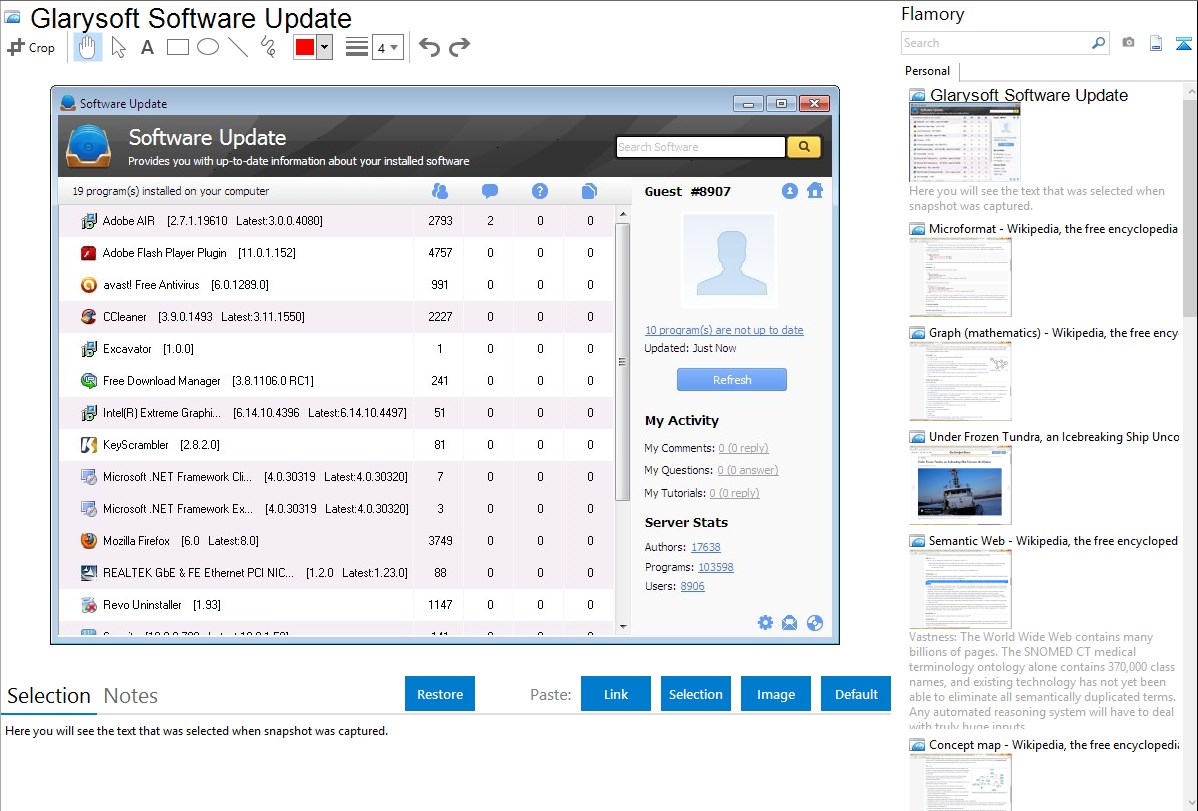This screenshot has width=1198, height=811.
Task: Open the color picker dropdown arrow
Action: (x=325, y=47)
